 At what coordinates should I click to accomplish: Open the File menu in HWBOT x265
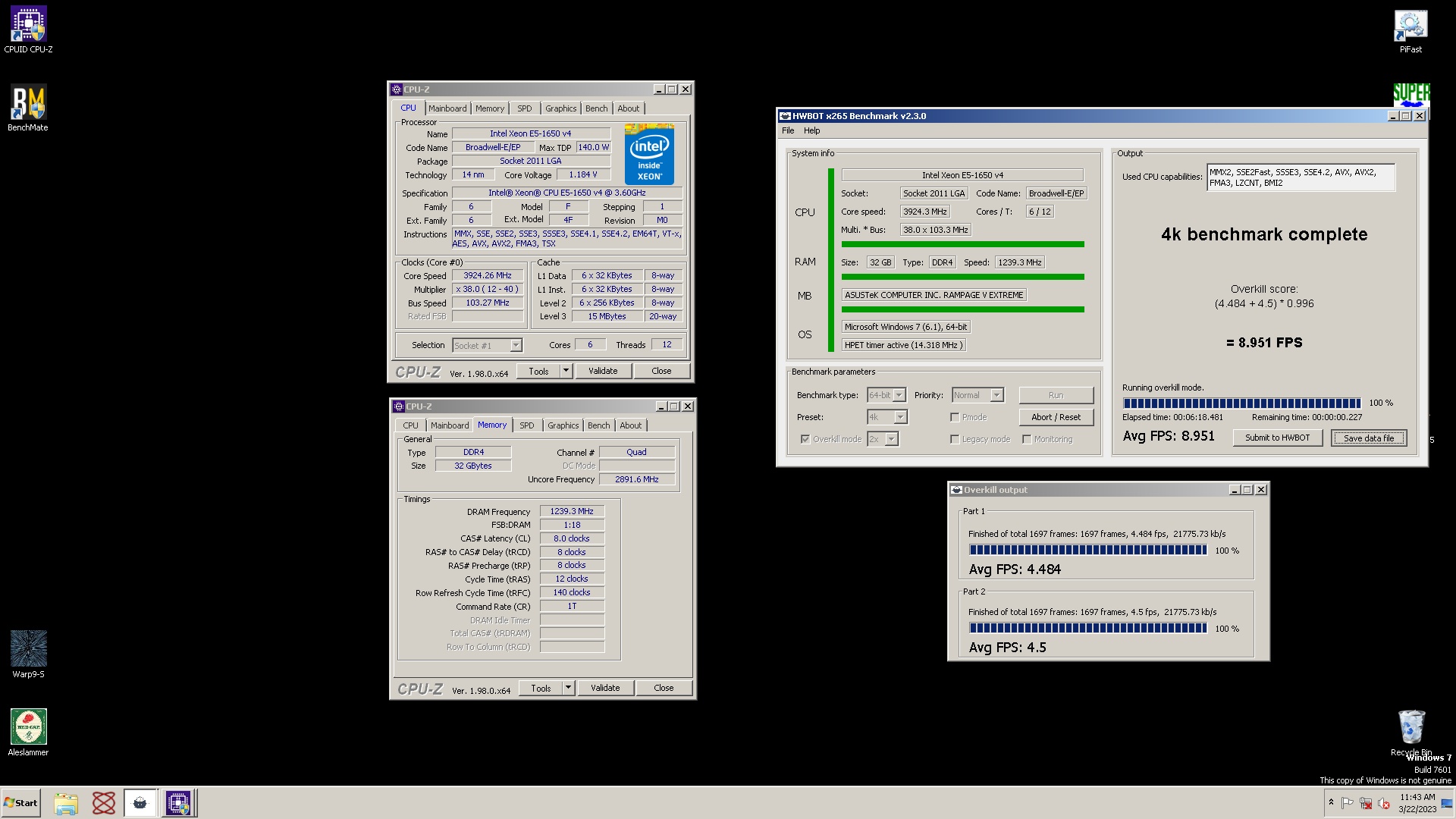[788, 130]
